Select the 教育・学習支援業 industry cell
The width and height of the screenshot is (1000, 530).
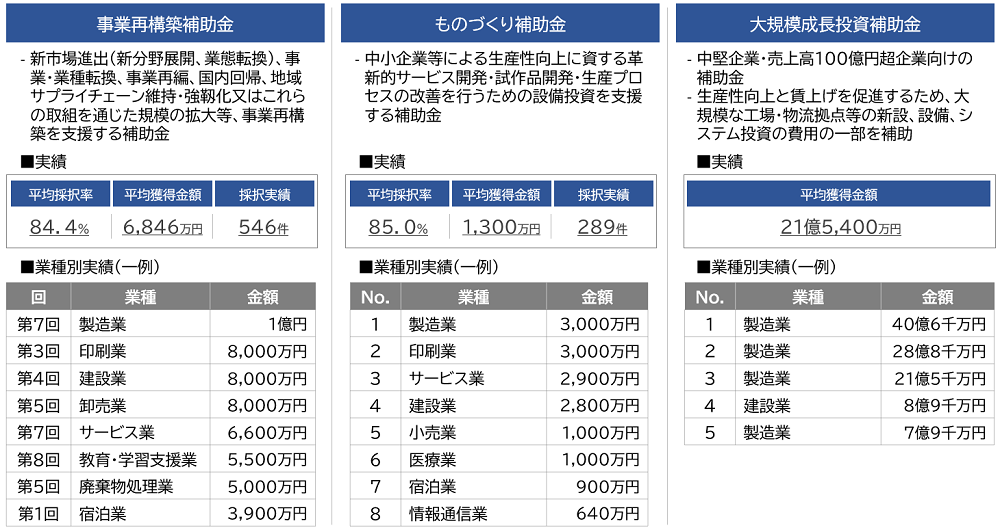140,460
